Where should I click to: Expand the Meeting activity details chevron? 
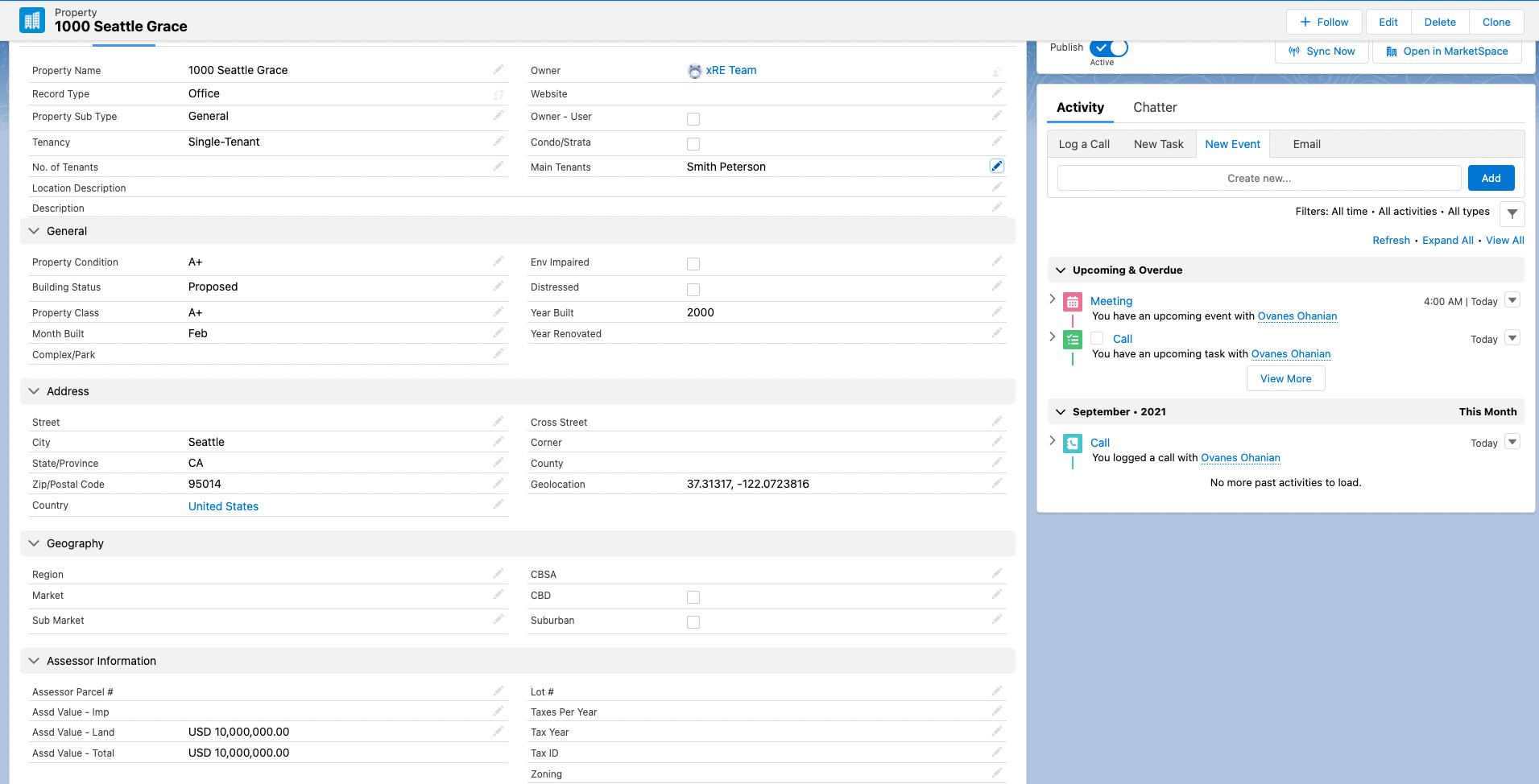tap(1053, 299)
